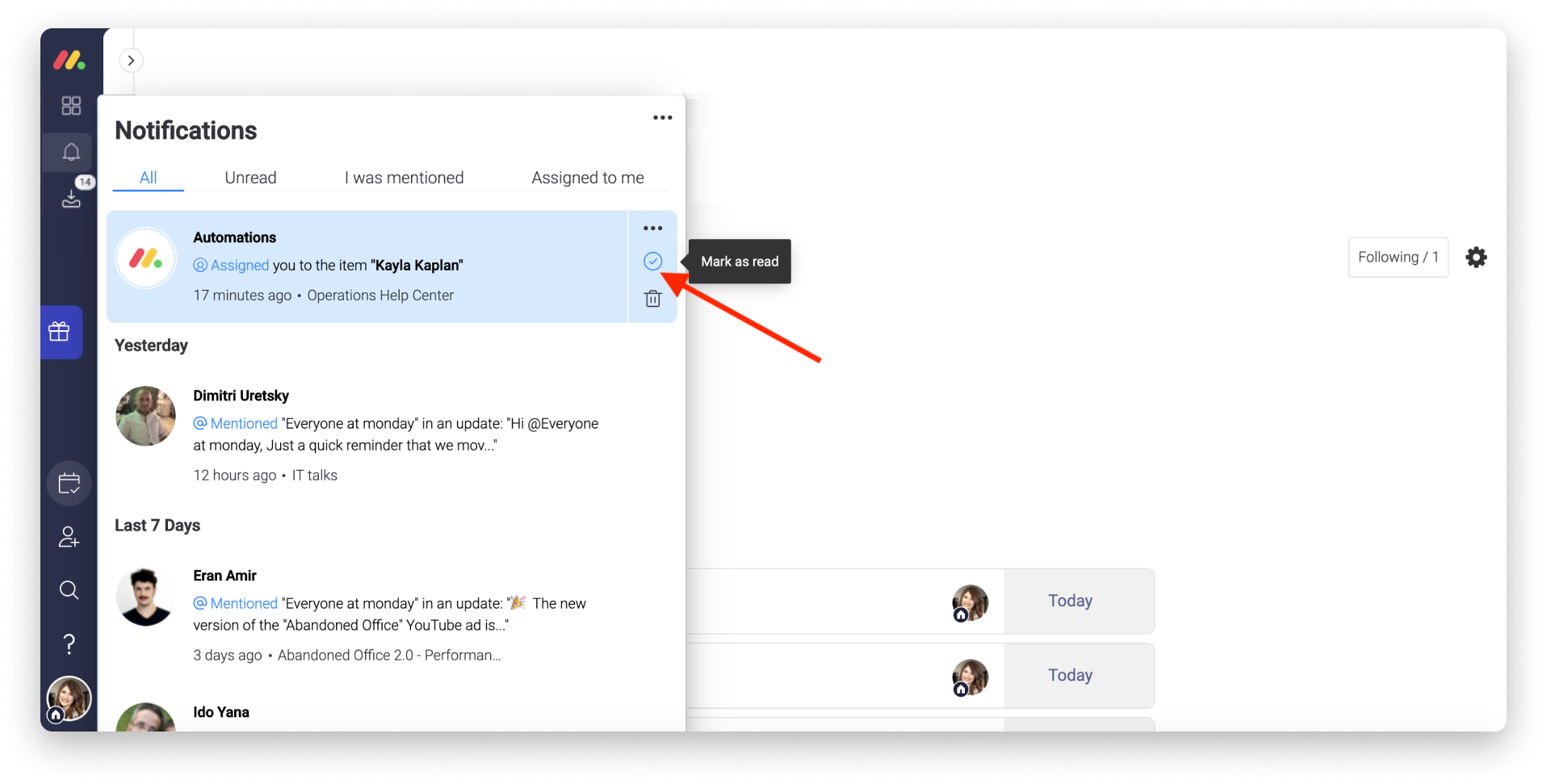Viewport: 1547px width, 784px height.
Task: Click the 17 minutes ago timestamp
Action: click(x=242, y=296)
